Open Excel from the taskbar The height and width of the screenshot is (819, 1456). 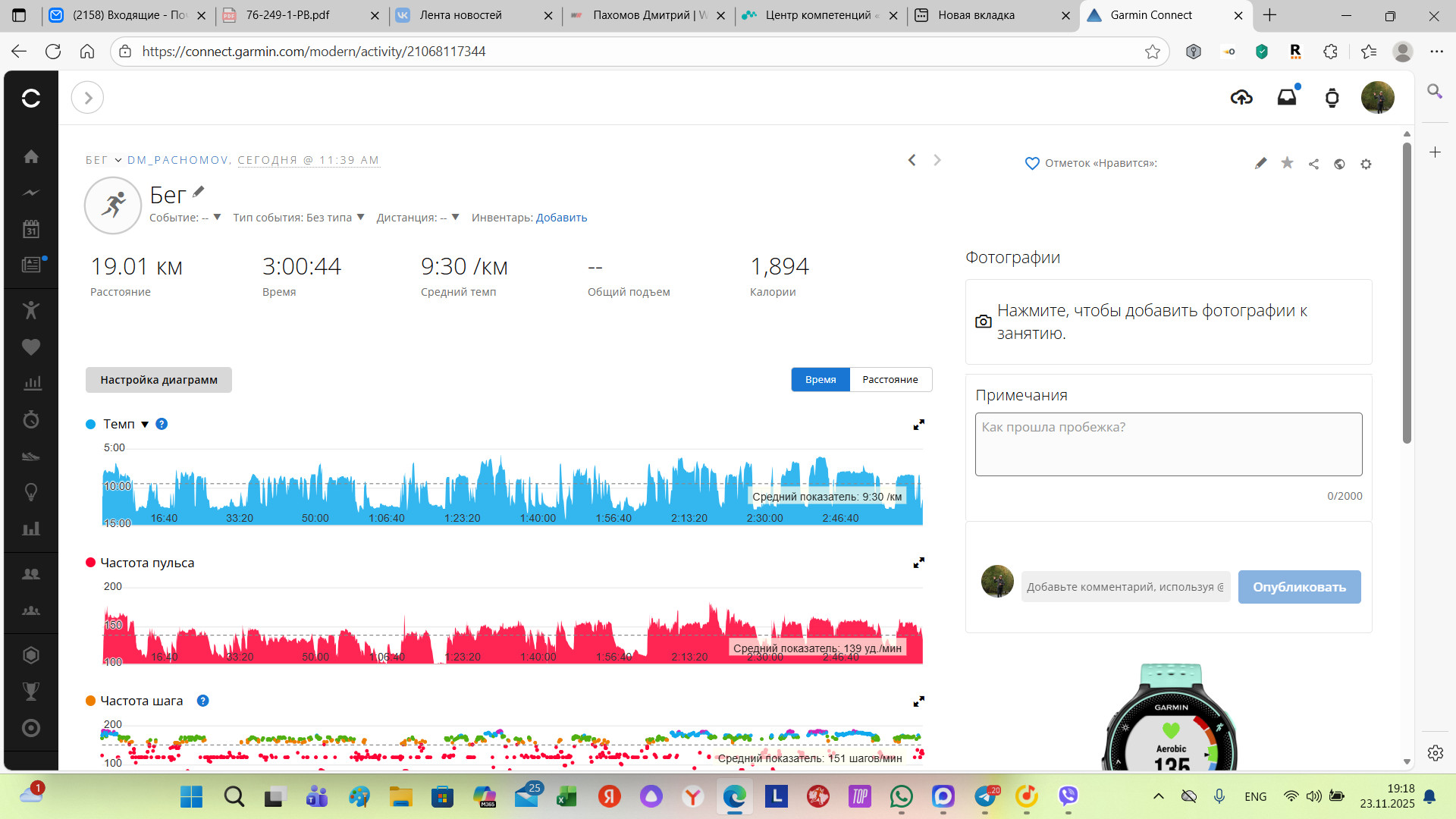[566, 796]
